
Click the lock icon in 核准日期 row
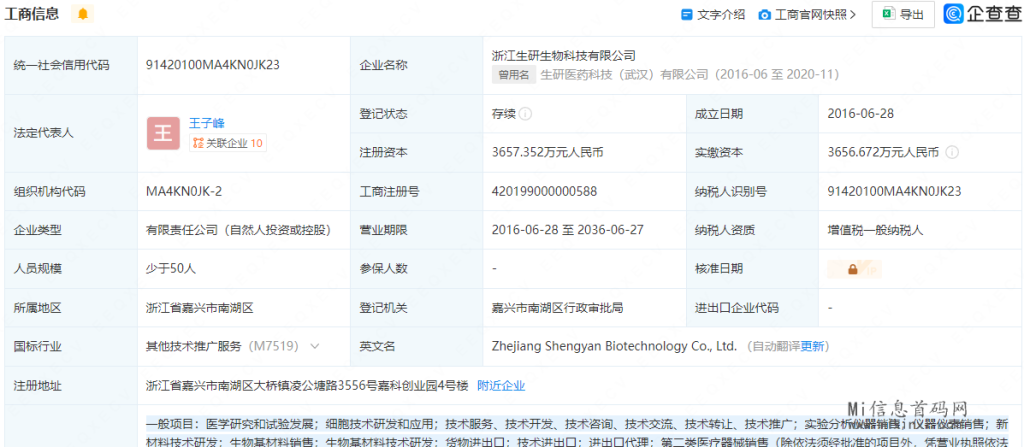(853, 269)
